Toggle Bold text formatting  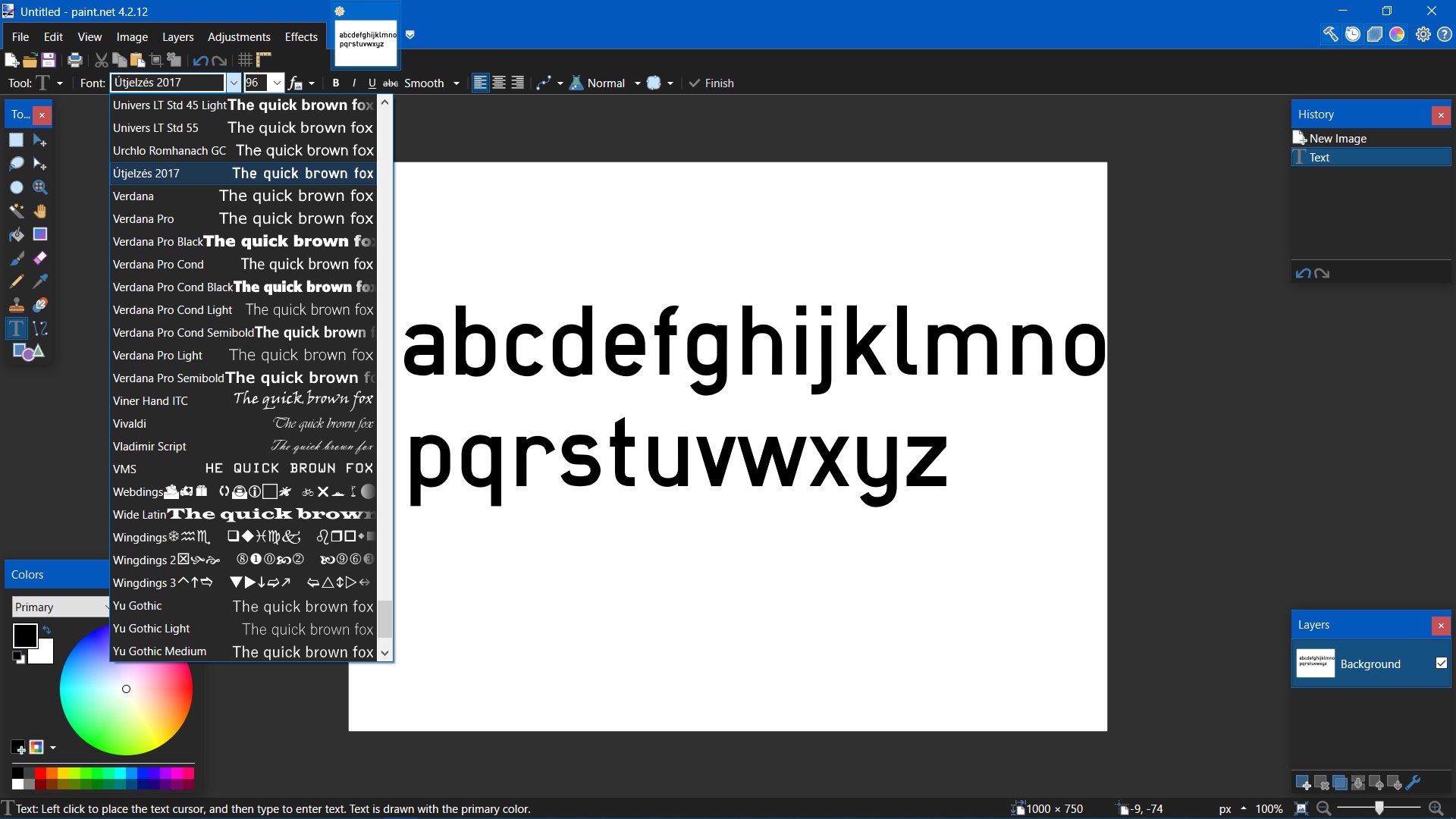pos(336,83)
